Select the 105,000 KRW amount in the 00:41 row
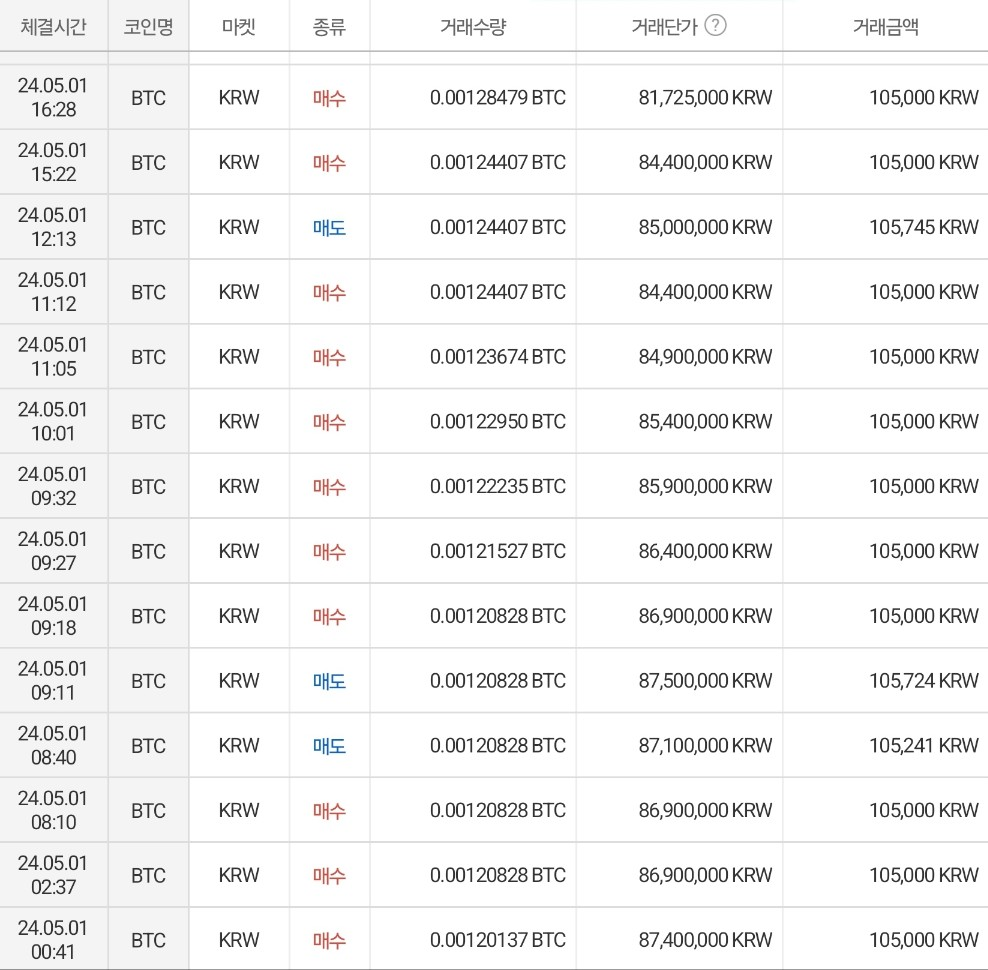The width and height of the screenshot is (988, 970). click(924, 940)
